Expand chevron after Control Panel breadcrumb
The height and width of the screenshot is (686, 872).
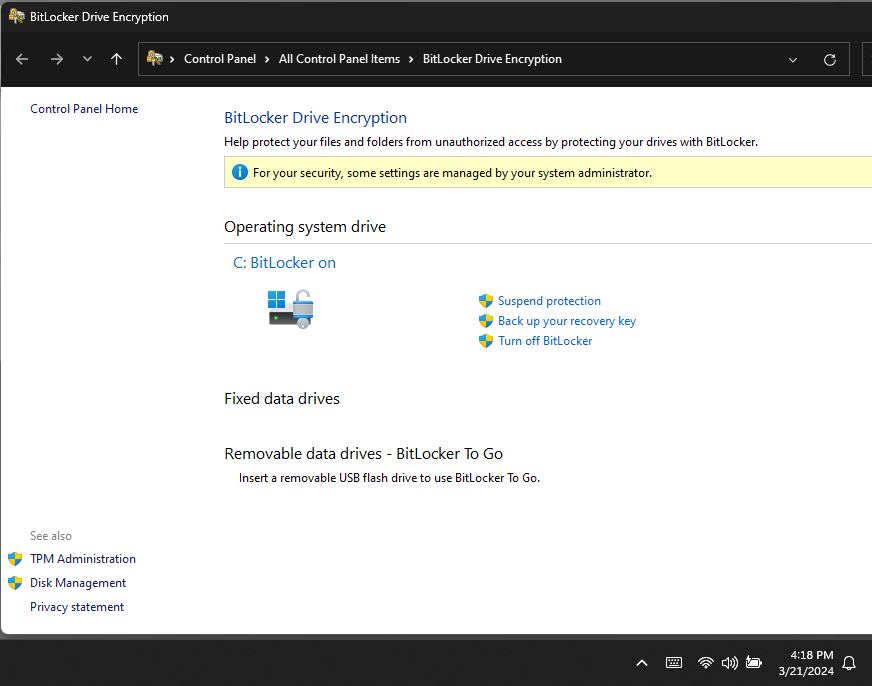pos(267,59)
